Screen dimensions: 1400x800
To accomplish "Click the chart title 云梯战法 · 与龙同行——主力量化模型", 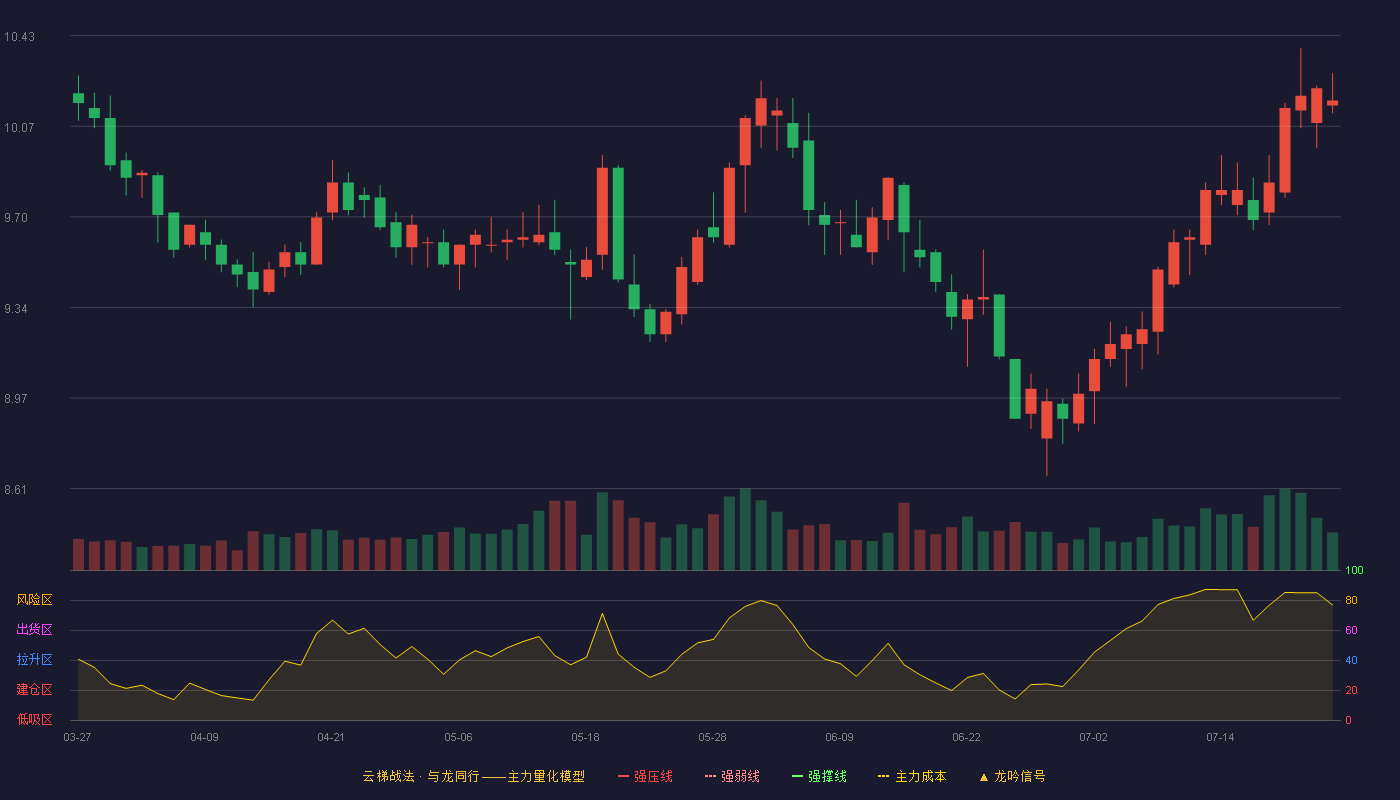I will coord(473,776).
